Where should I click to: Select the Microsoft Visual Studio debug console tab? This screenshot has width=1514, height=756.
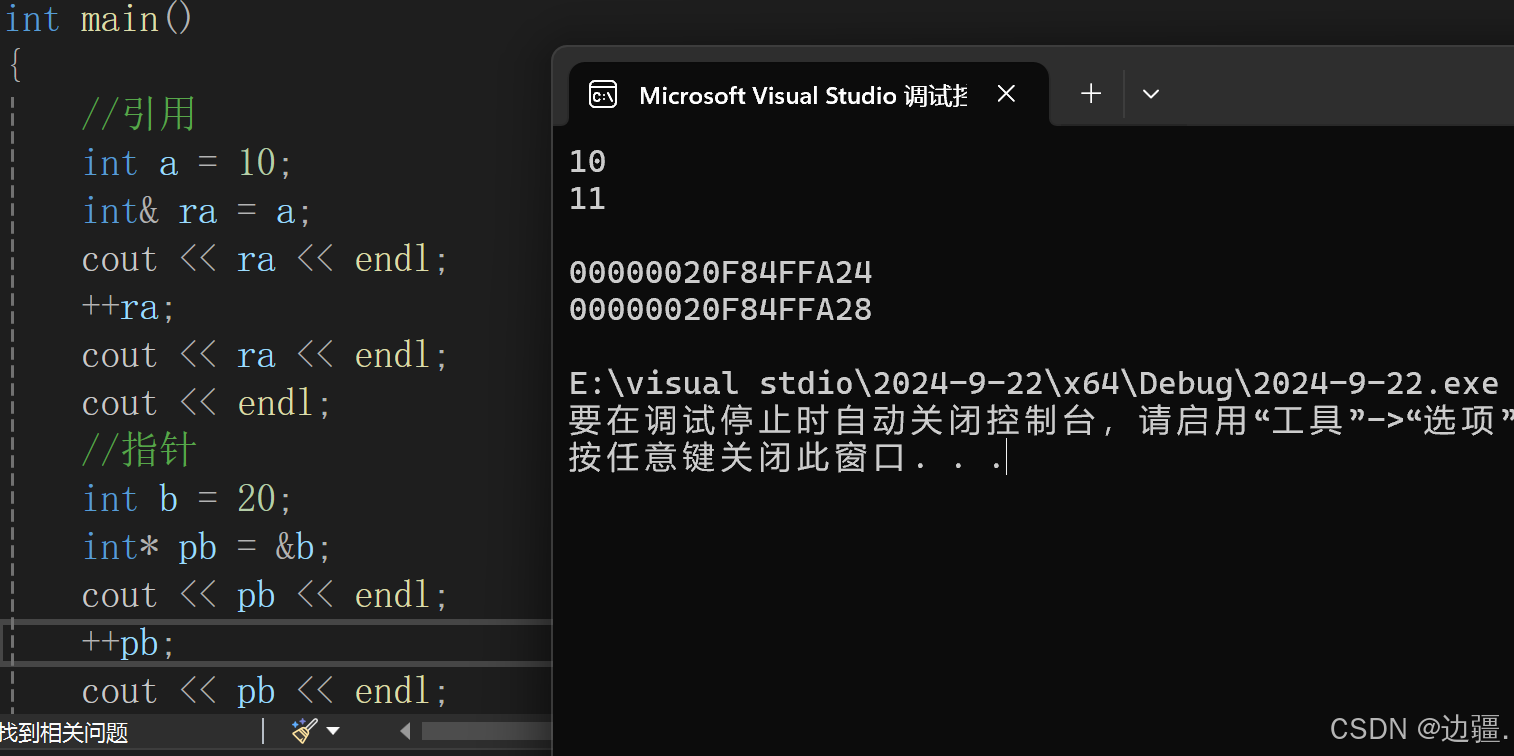click(809, 95)
